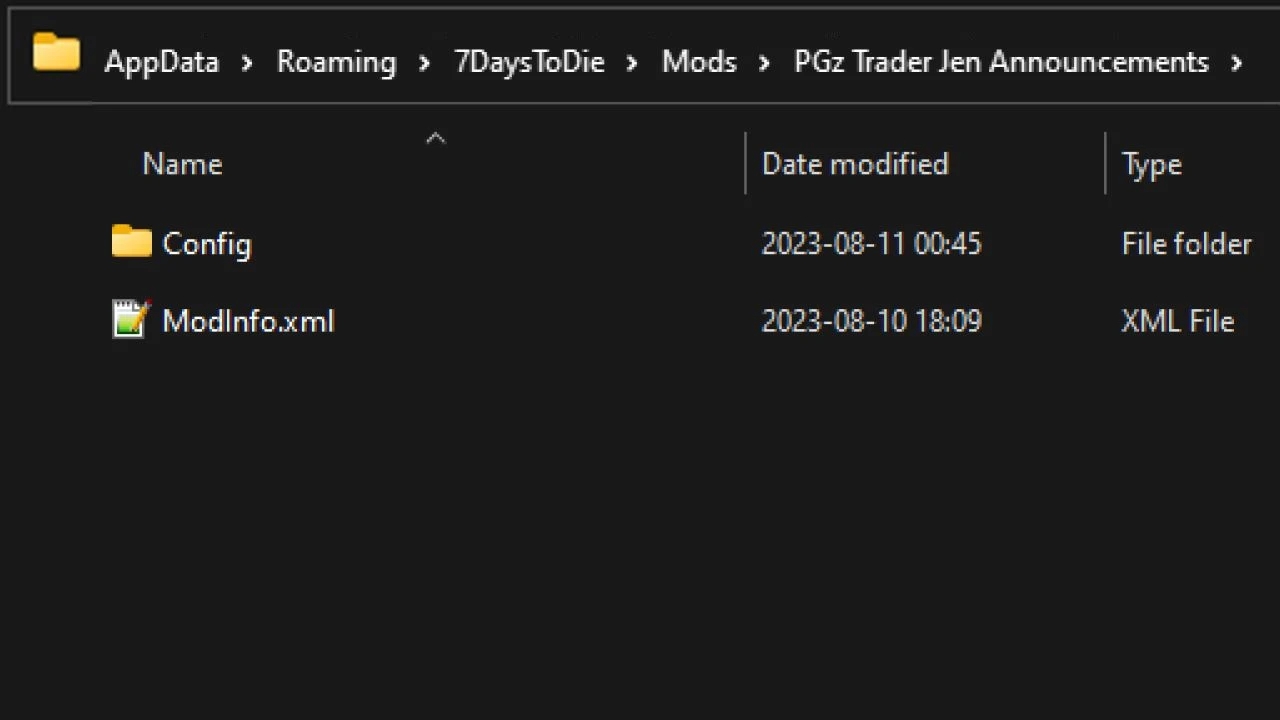Select the ModInfo.xml file name
Viewport: 1280px width, 720px height.
[248, 321]
